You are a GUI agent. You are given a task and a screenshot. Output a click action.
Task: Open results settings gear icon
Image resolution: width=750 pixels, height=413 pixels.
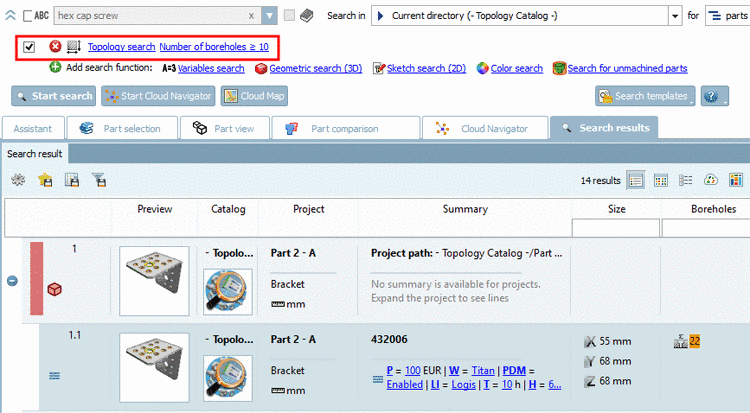tap(18, 180)
